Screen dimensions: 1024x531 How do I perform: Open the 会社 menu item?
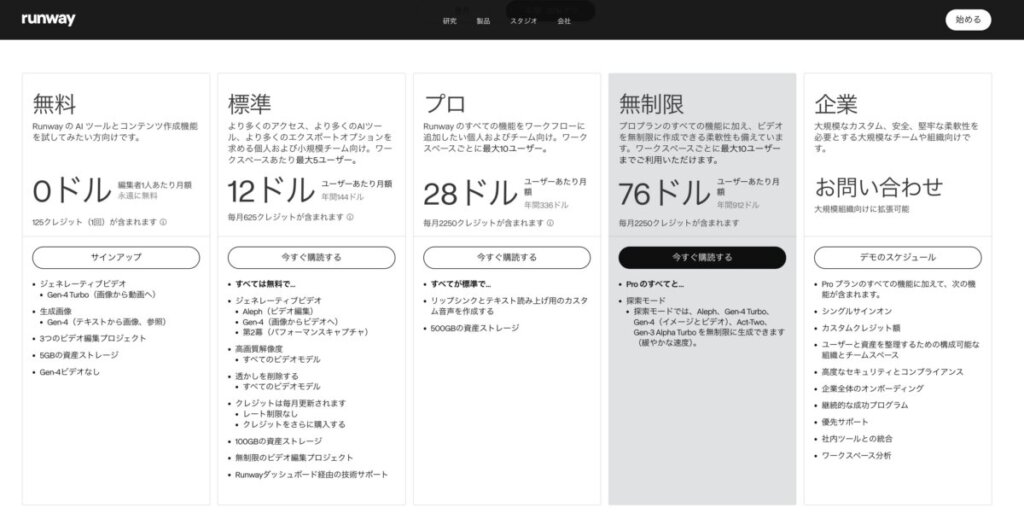[x=564, y=21]
